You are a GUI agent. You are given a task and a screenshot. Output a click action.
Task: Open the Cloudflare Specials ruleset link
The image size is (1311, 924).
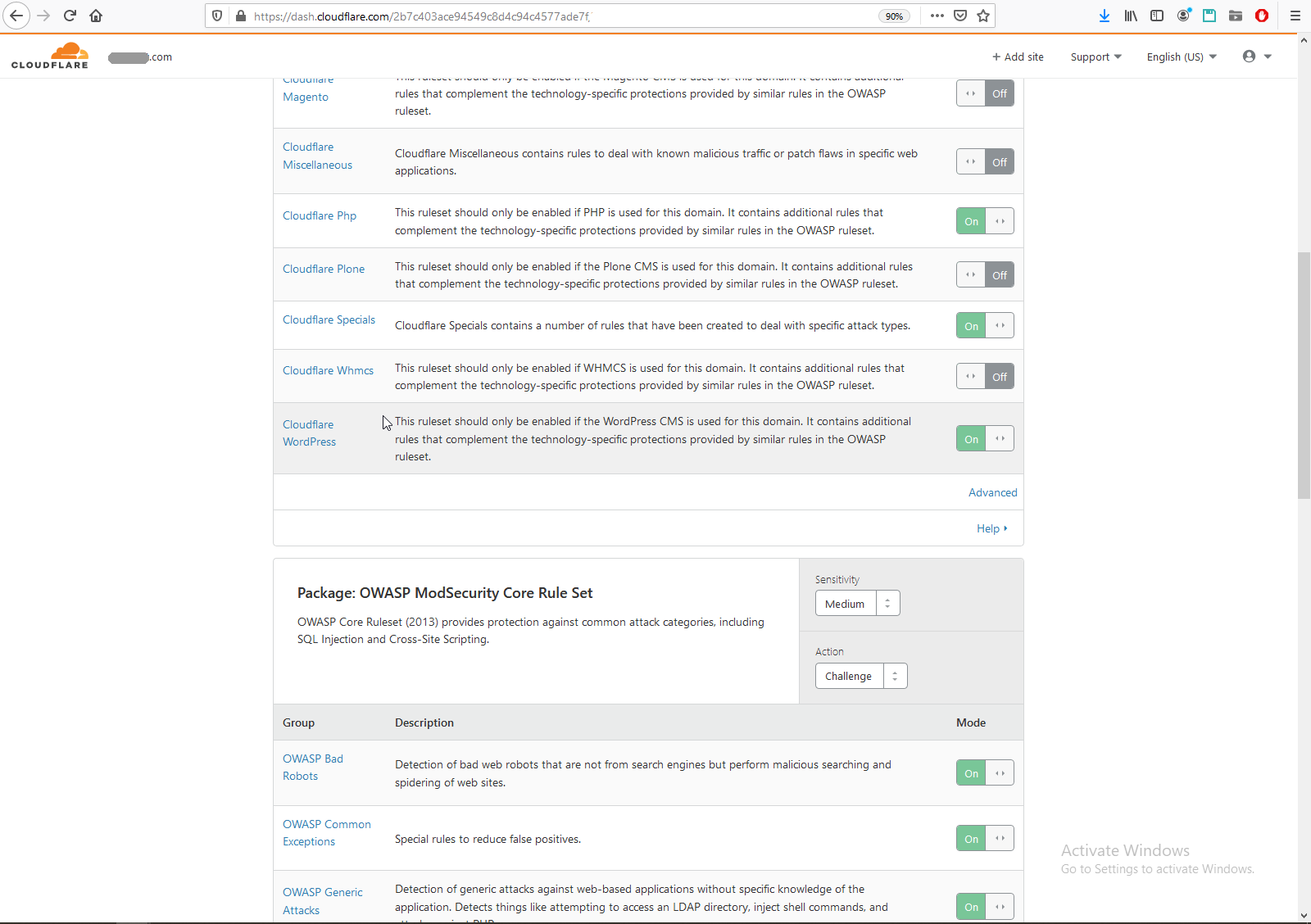pos(329,319)
